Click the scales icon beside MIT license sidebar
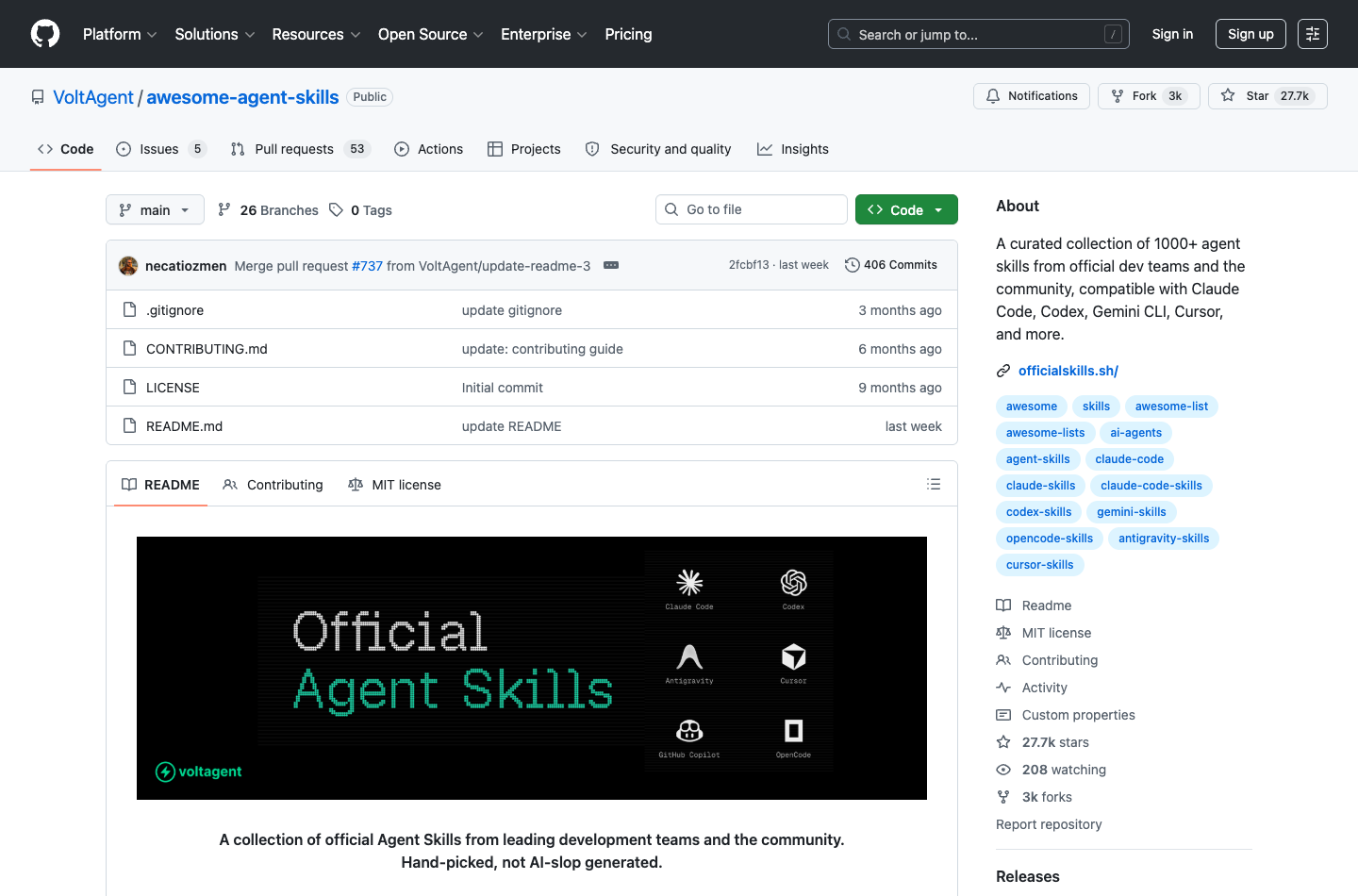This screenshot has width=1358, height=896. pos(1003,633)
